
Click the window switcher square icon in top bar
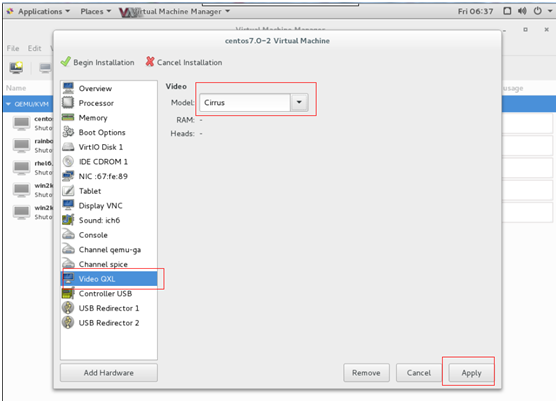tap(507, 11)
